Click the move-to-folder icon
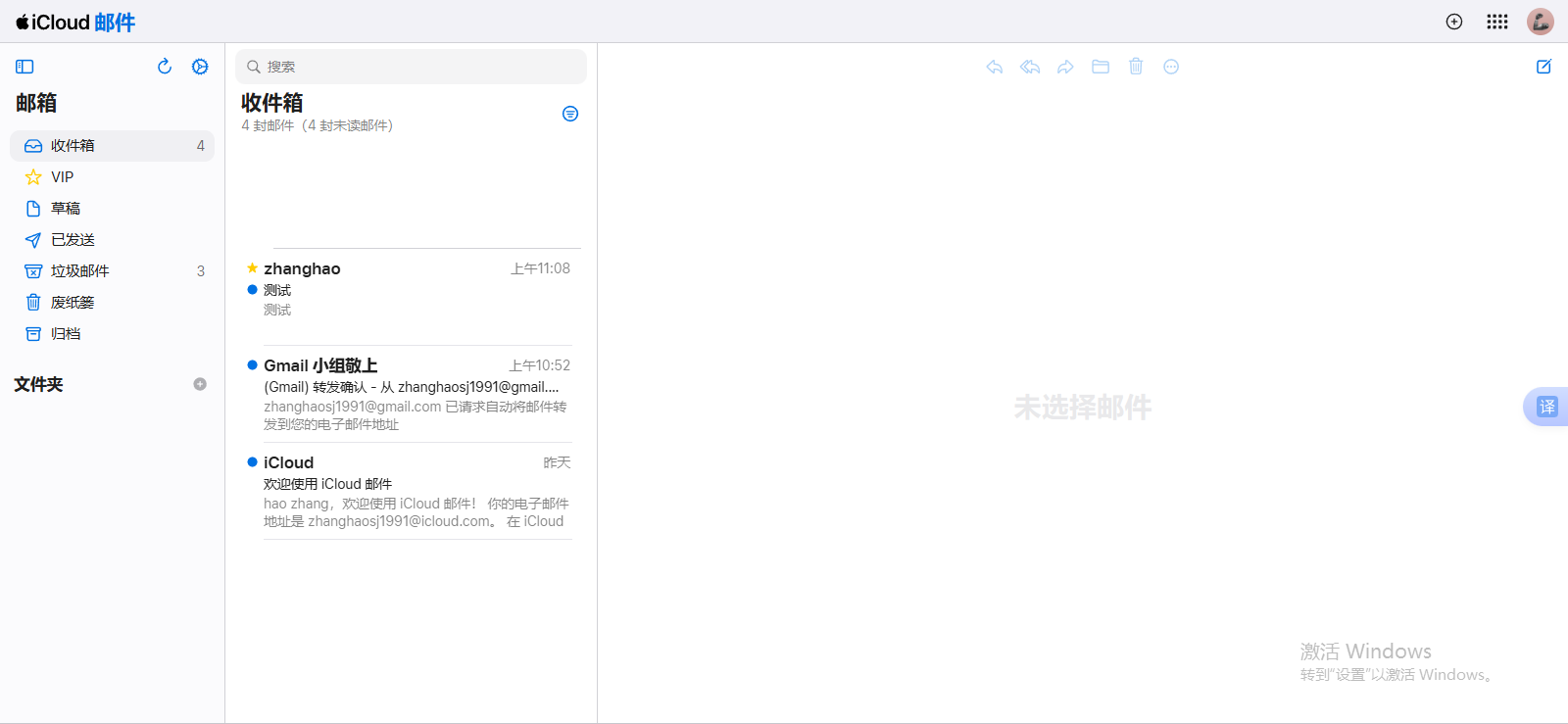Image resolution: width=1568 pixels, height=724 pixels. tap(1101, 67)
